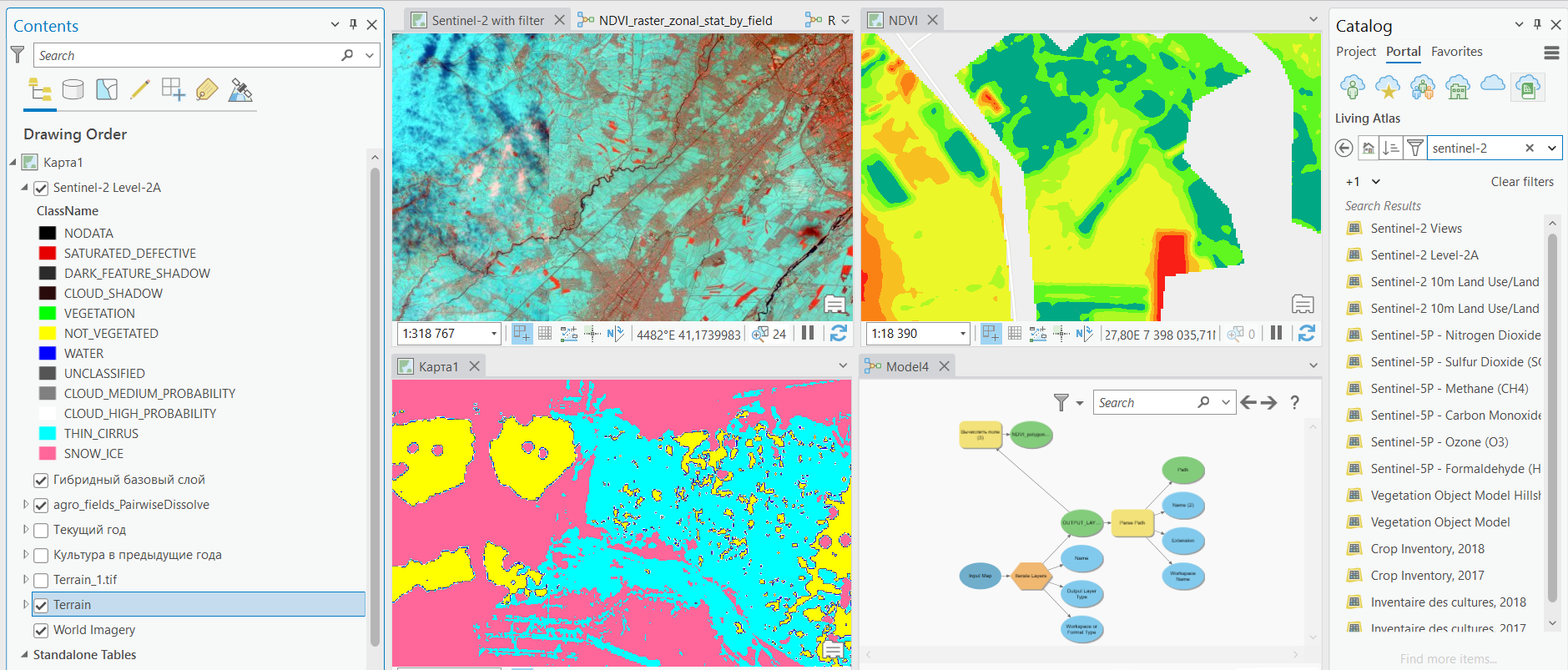Click the List By Editing pencil icon

(140, 89)
